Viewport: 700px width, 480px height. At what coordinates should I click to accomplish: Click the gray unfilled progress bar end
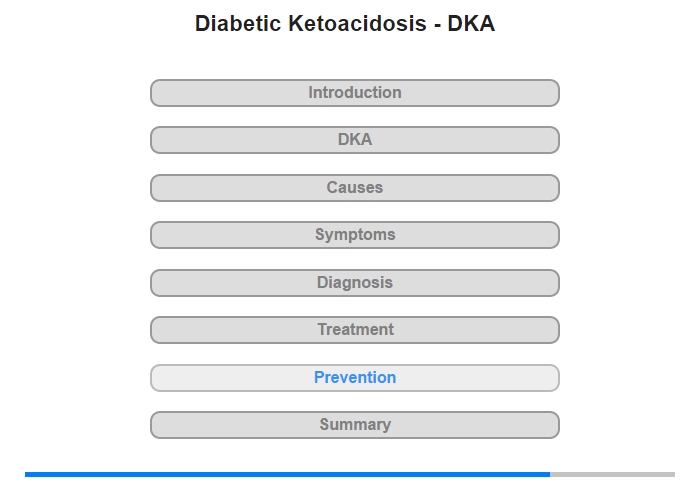612,474
